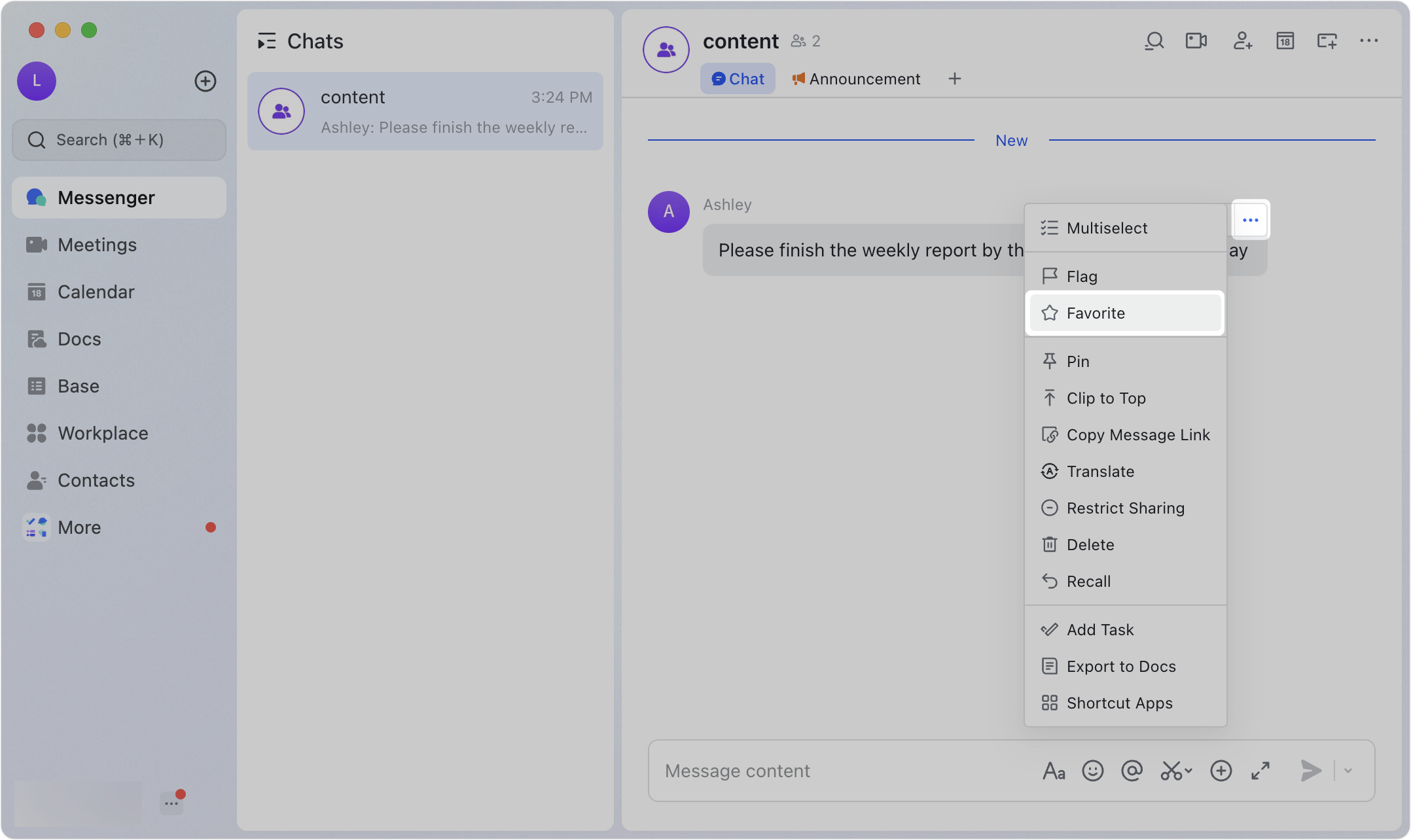Open Calendar in the left sidebar

(96, 292)
